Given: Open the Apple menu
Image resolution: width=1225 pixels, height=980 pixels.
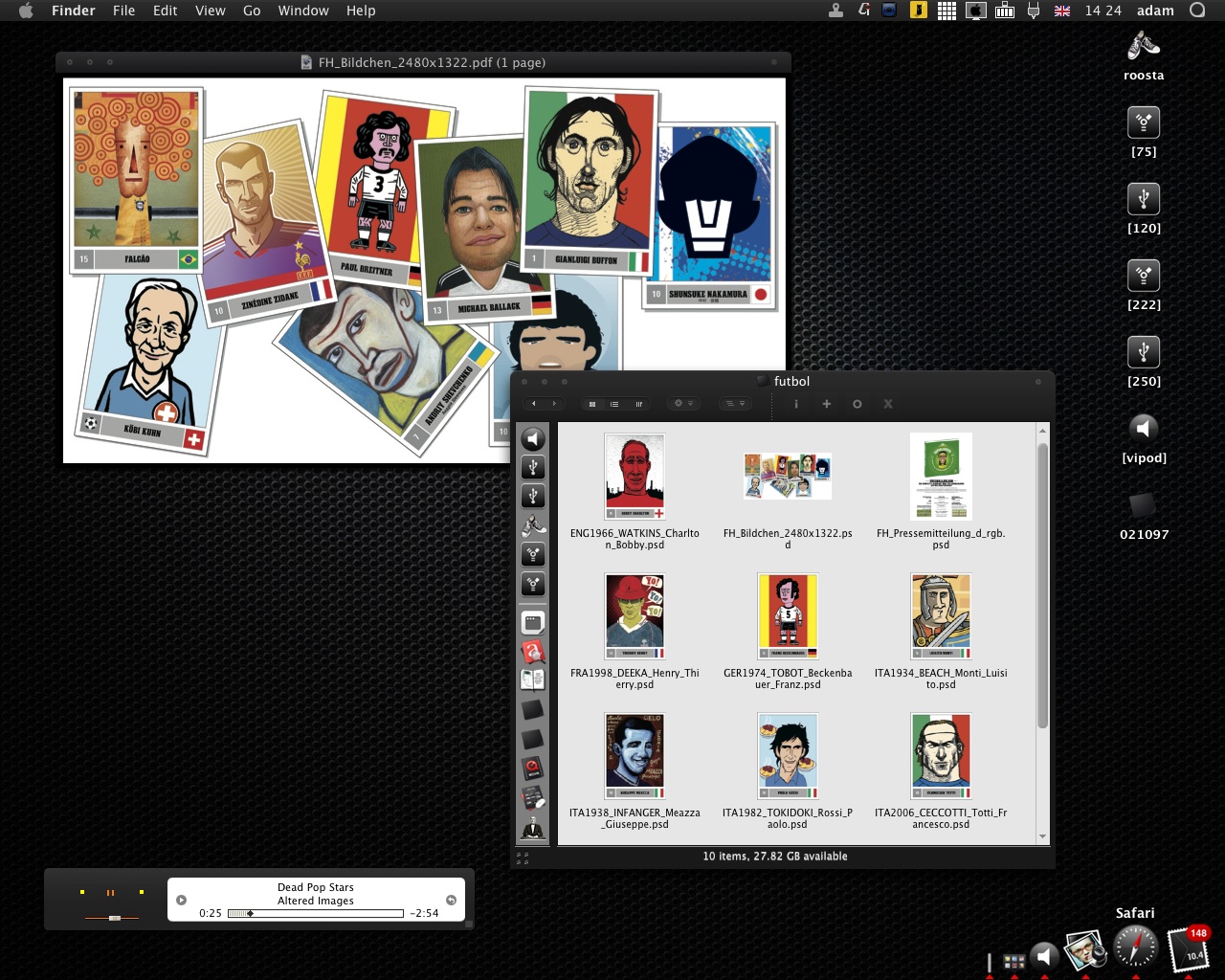Looking at the screenshot, I should [26, 11].
